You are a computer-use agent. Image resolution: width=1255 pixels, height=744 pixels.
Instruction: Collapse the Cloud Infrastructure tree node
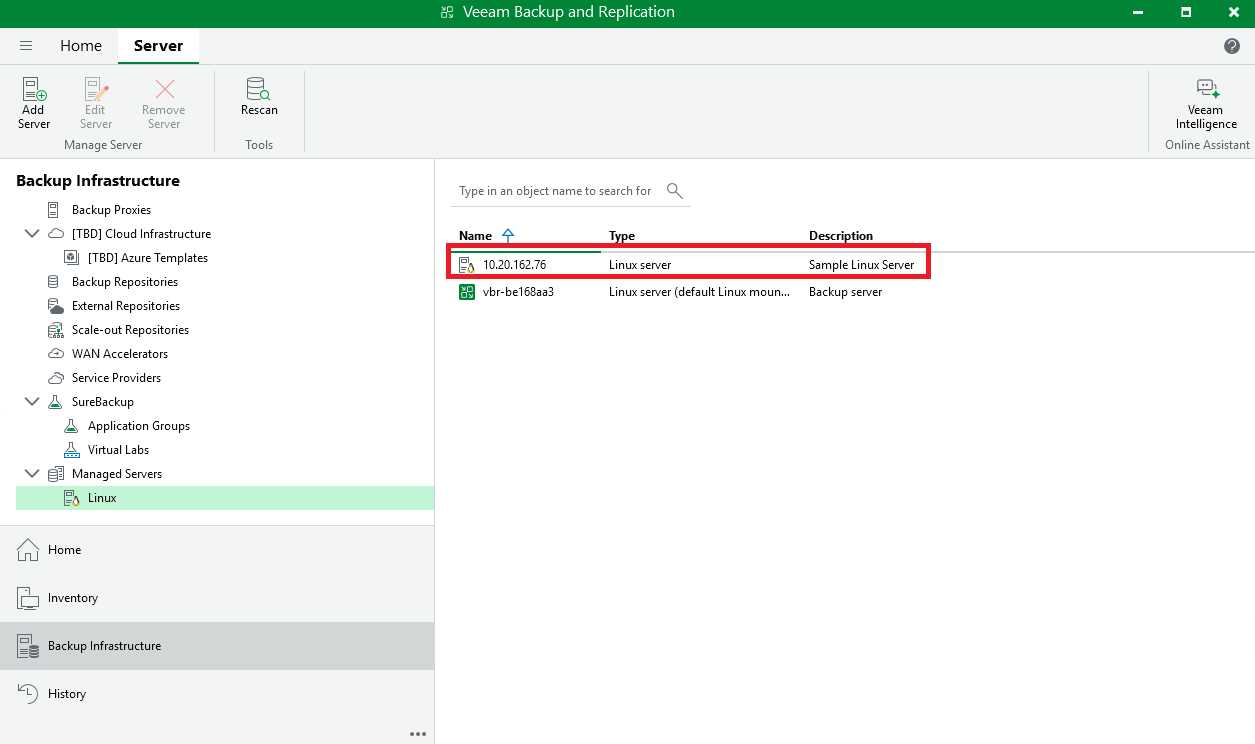(x=31, y=234)
